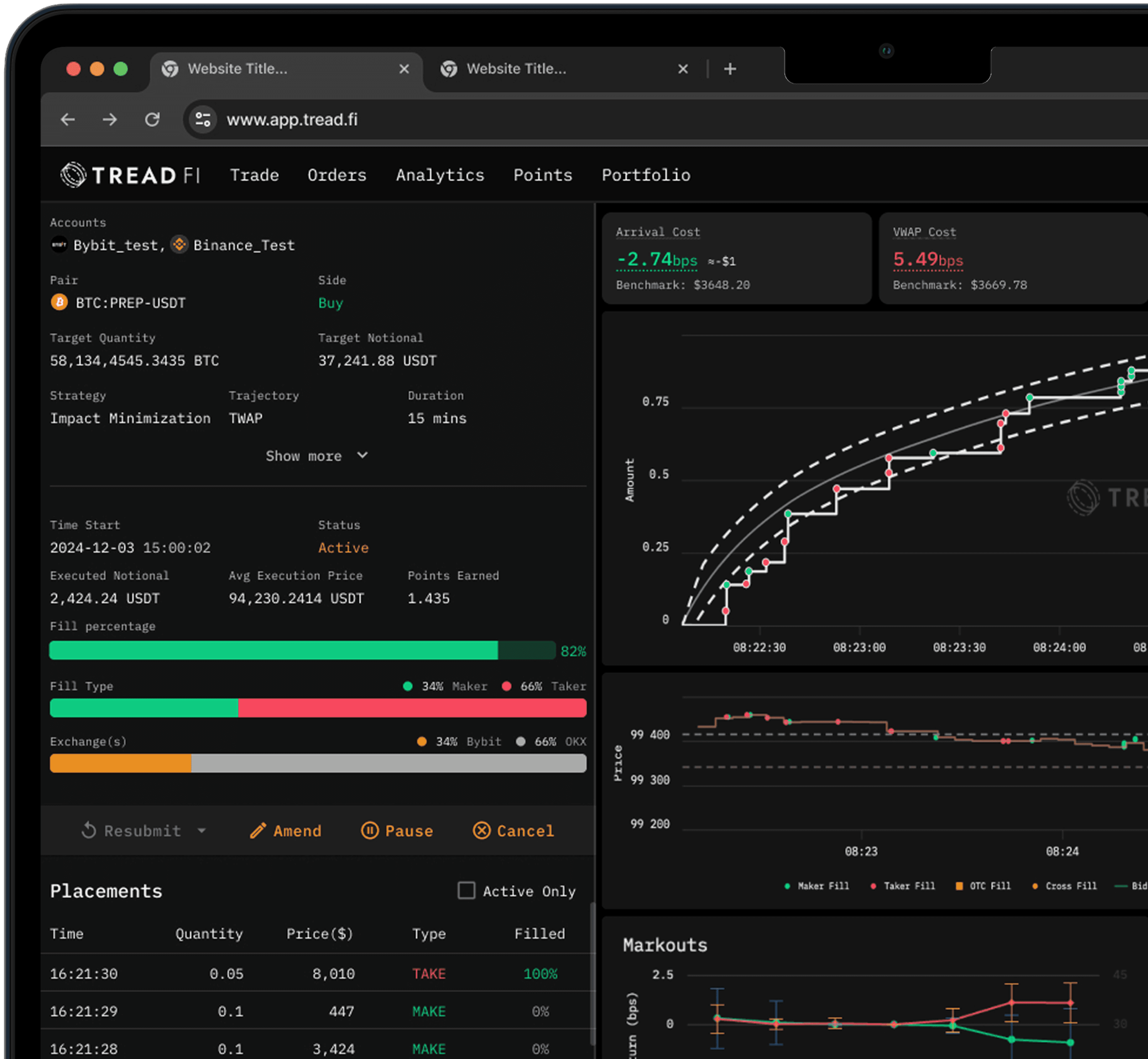Viewport: 1148px width, 1059px height.
Task: Click the Filled column header
Action: click(x=540, y=934)
